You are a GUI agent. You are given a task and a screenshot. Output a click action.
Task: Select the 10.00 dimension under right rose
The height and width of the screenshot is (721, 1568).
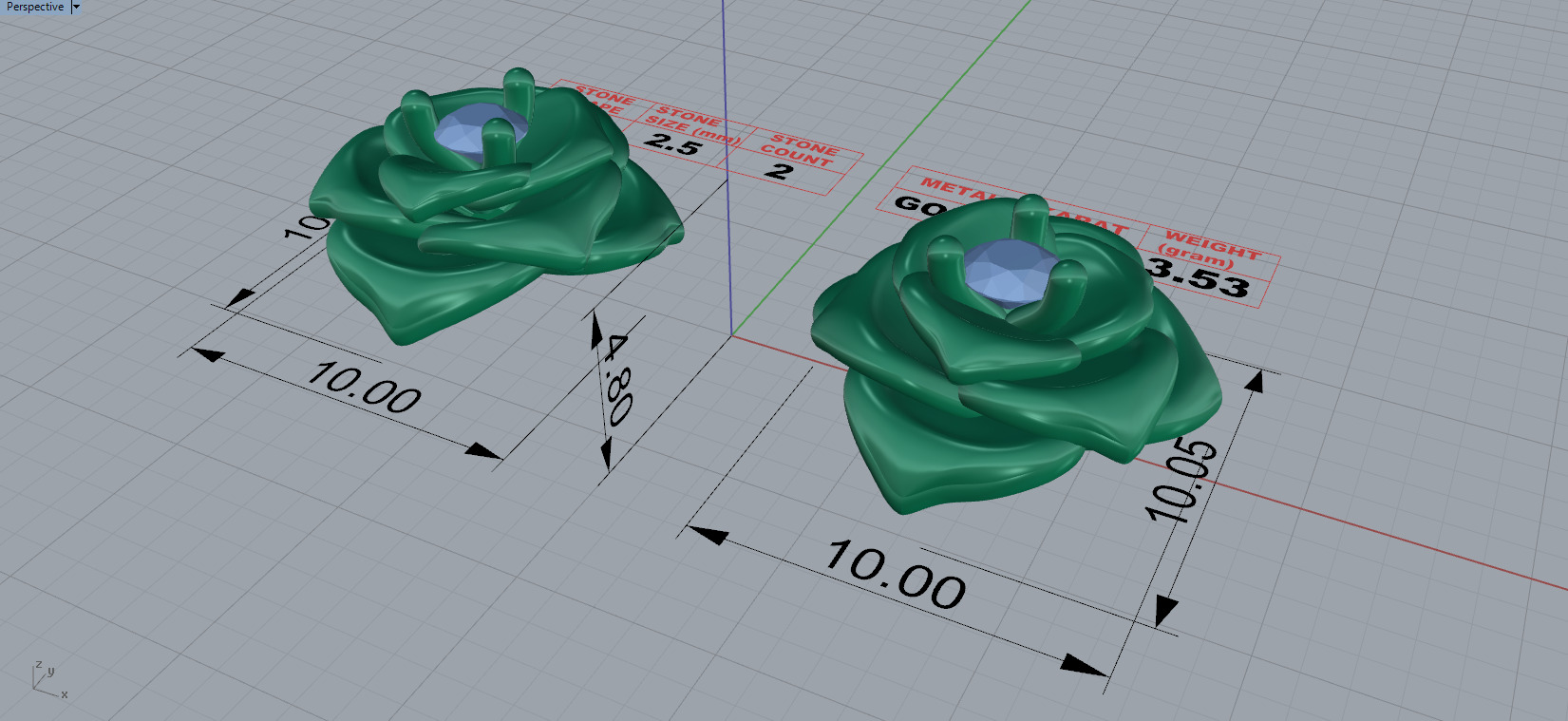click(x=895, y=575)
